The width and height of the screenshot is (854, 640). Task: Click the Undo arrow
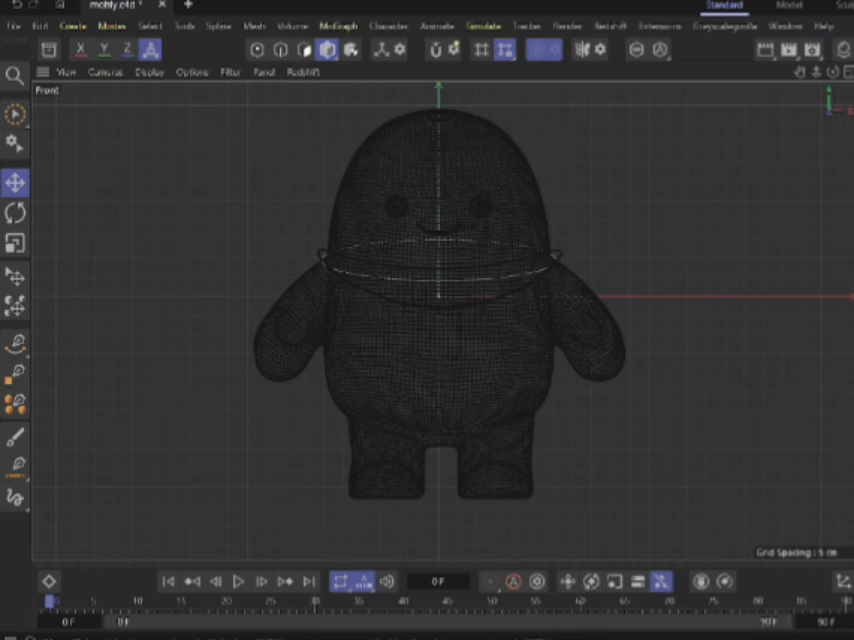(x=17, y=5)
